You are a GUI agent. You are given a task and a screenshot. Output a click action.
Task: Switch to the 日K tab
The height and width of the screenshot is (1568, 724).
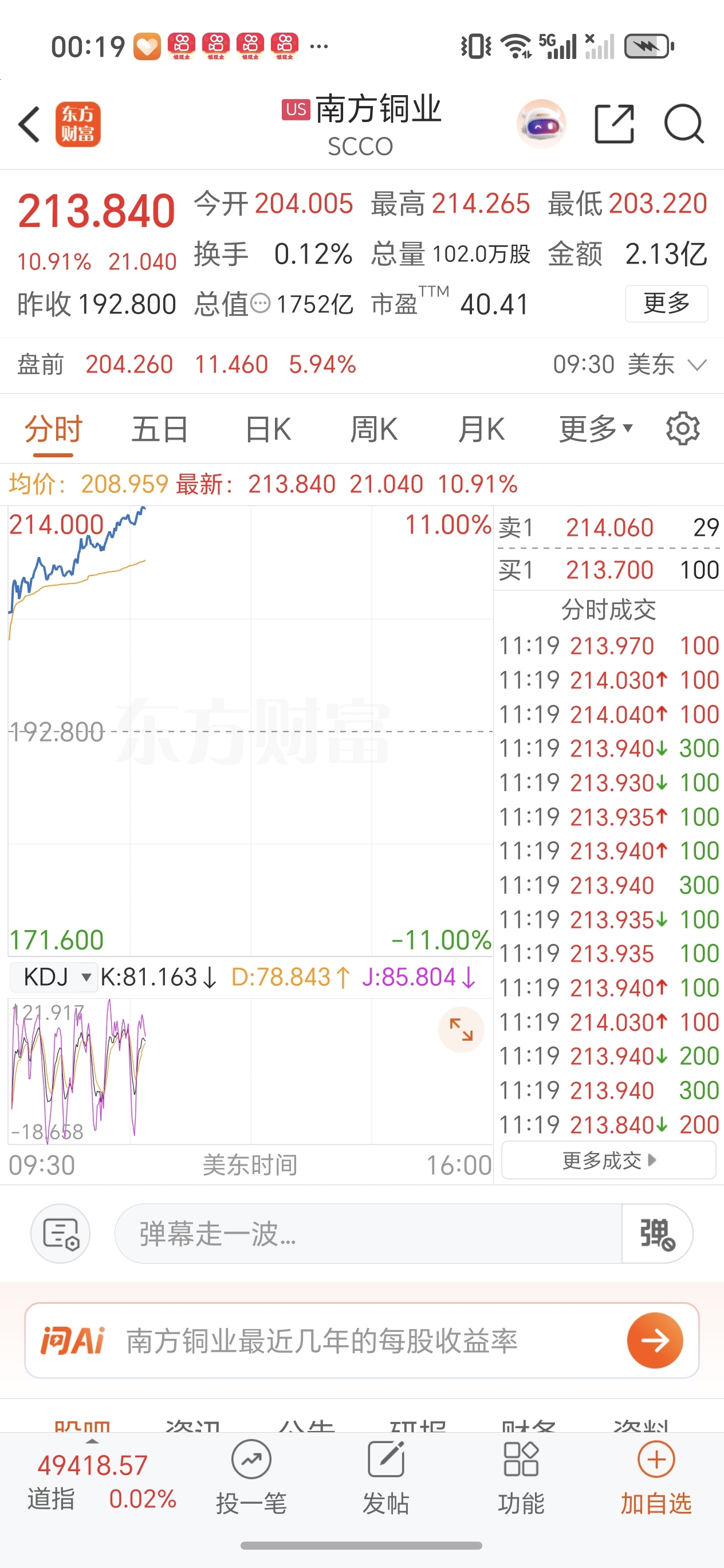coord(267,429)
